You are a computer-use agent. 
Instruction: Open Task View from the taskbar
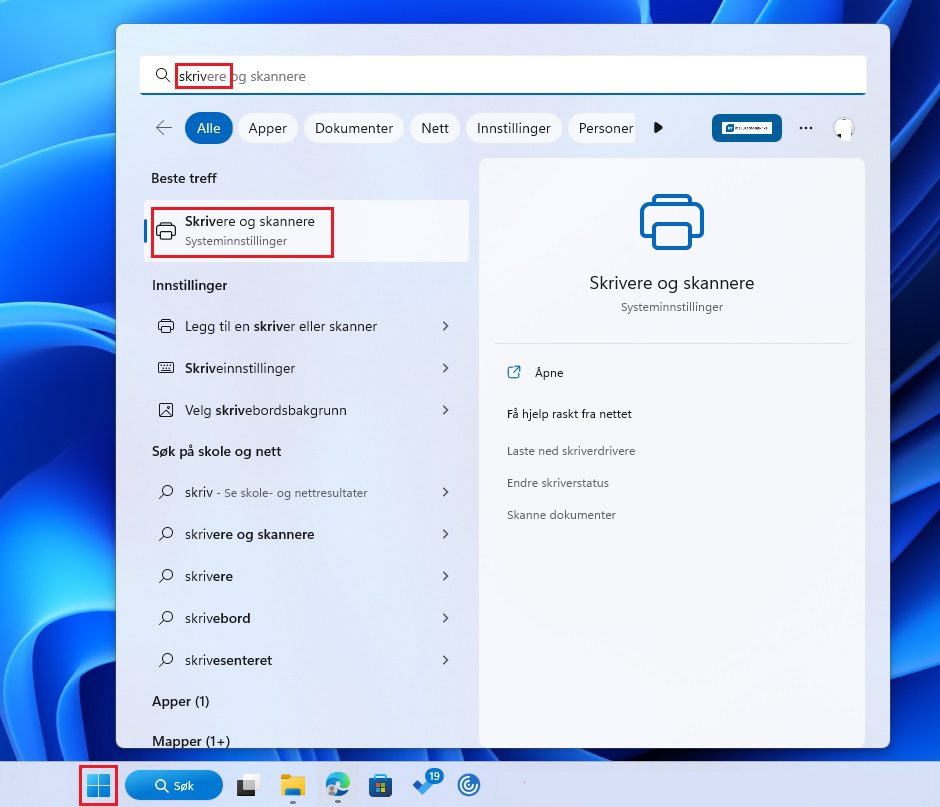click(248, 785)
